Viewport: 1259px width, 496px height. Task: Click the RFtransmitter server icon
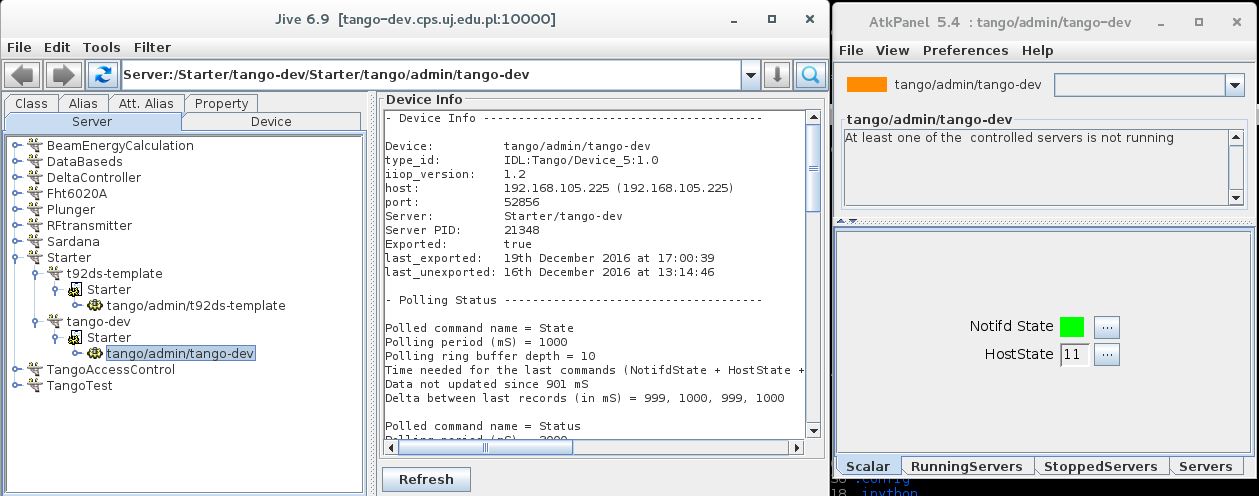[34, 225]
